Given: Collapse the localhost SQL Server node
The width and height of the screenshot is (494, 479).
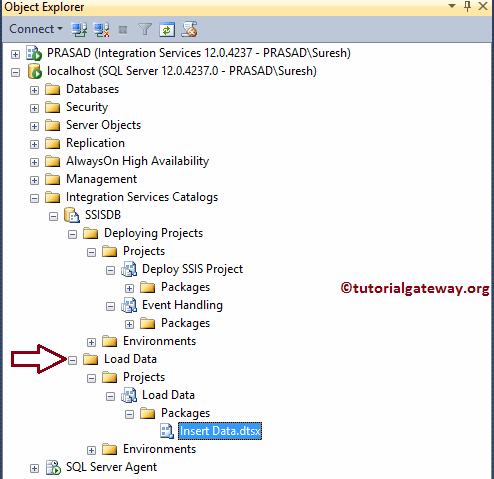Looking at the screenshot, I should 15,72.
